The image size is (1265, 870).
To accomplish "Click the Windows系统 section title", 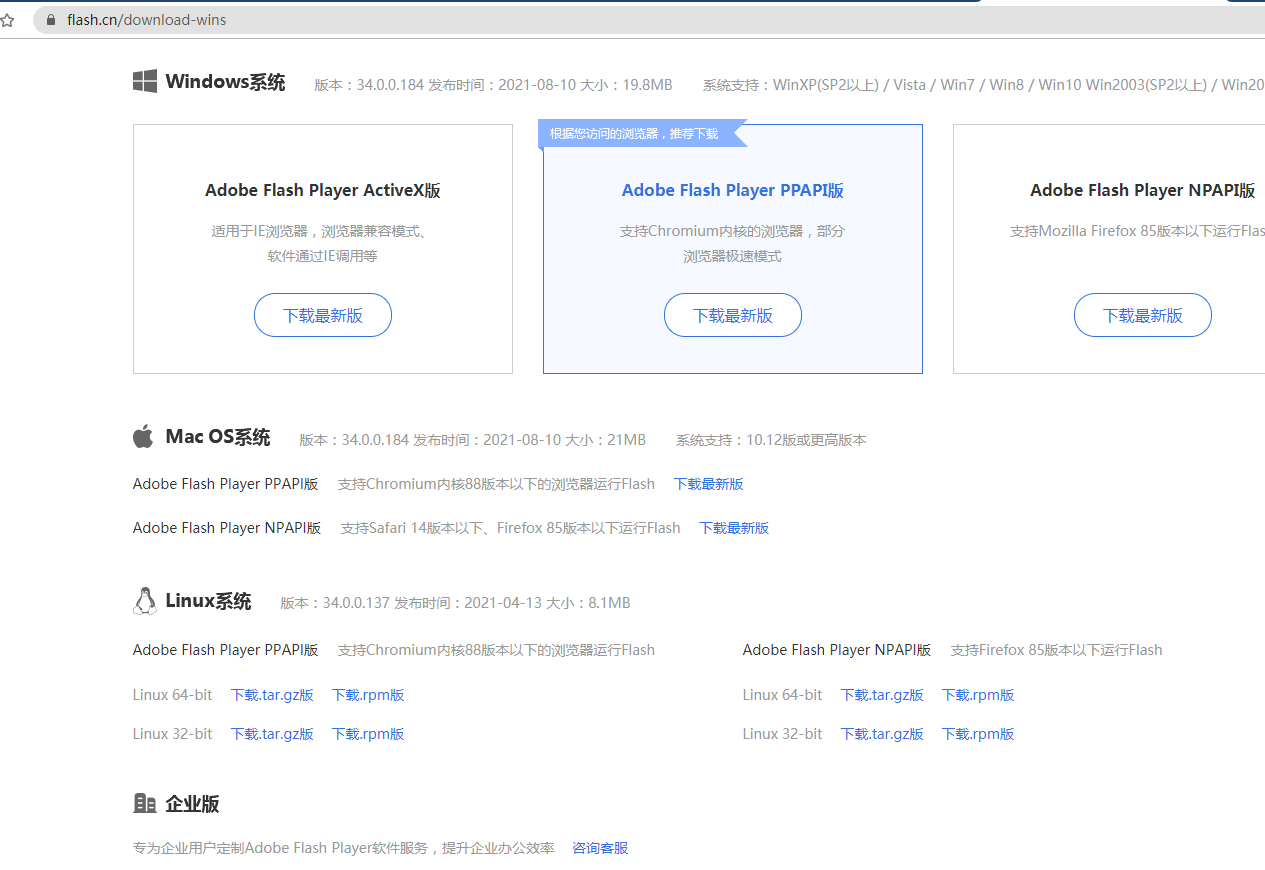I will [225, 82].
